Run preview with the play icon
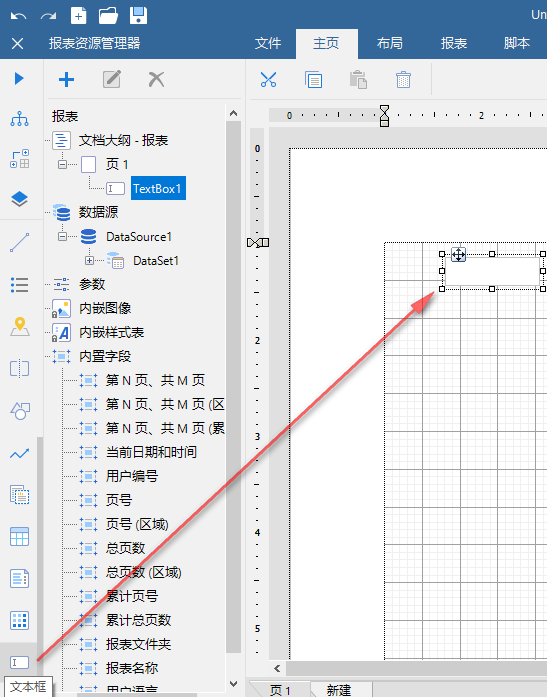Viewport: 547px width, 697px height. click(x=19, y=79)
